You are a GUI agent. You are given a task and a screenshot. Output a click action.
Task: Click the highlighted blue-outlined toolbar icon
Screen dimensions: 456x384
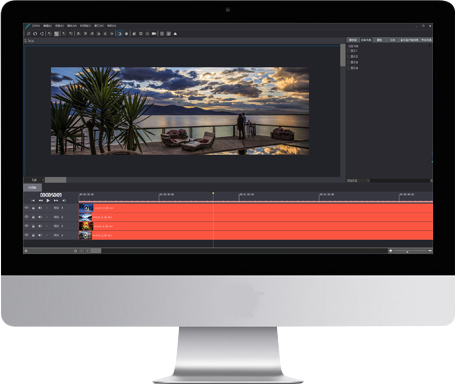(119, 34)
